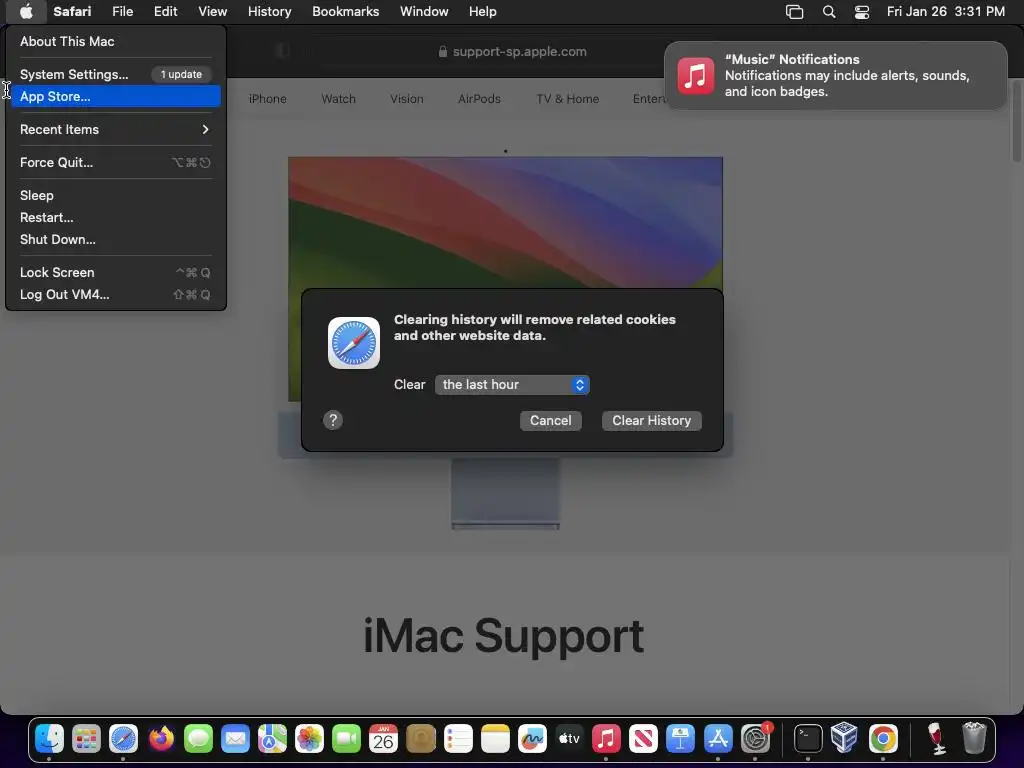Screen dimensions: 1024x768
Task: Open the brown Contacts icon in Dock
Action: 421,739
